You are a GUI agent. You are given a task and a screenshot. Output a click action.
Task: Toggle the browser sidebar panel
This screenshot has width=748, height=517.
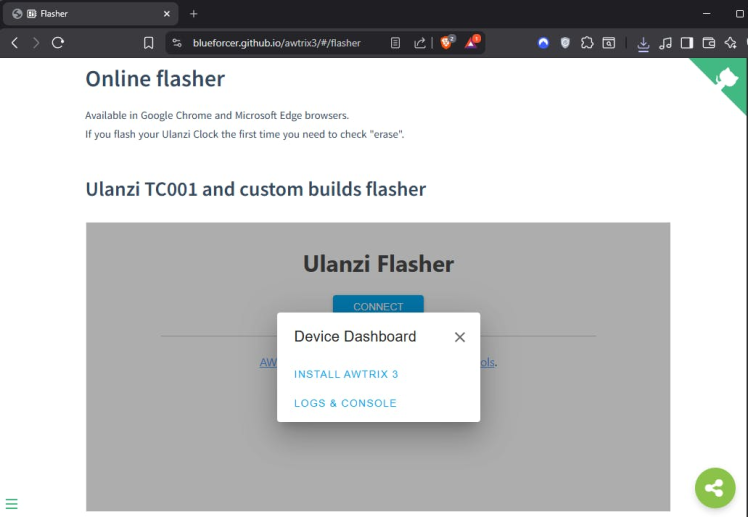tap(687, 43)
